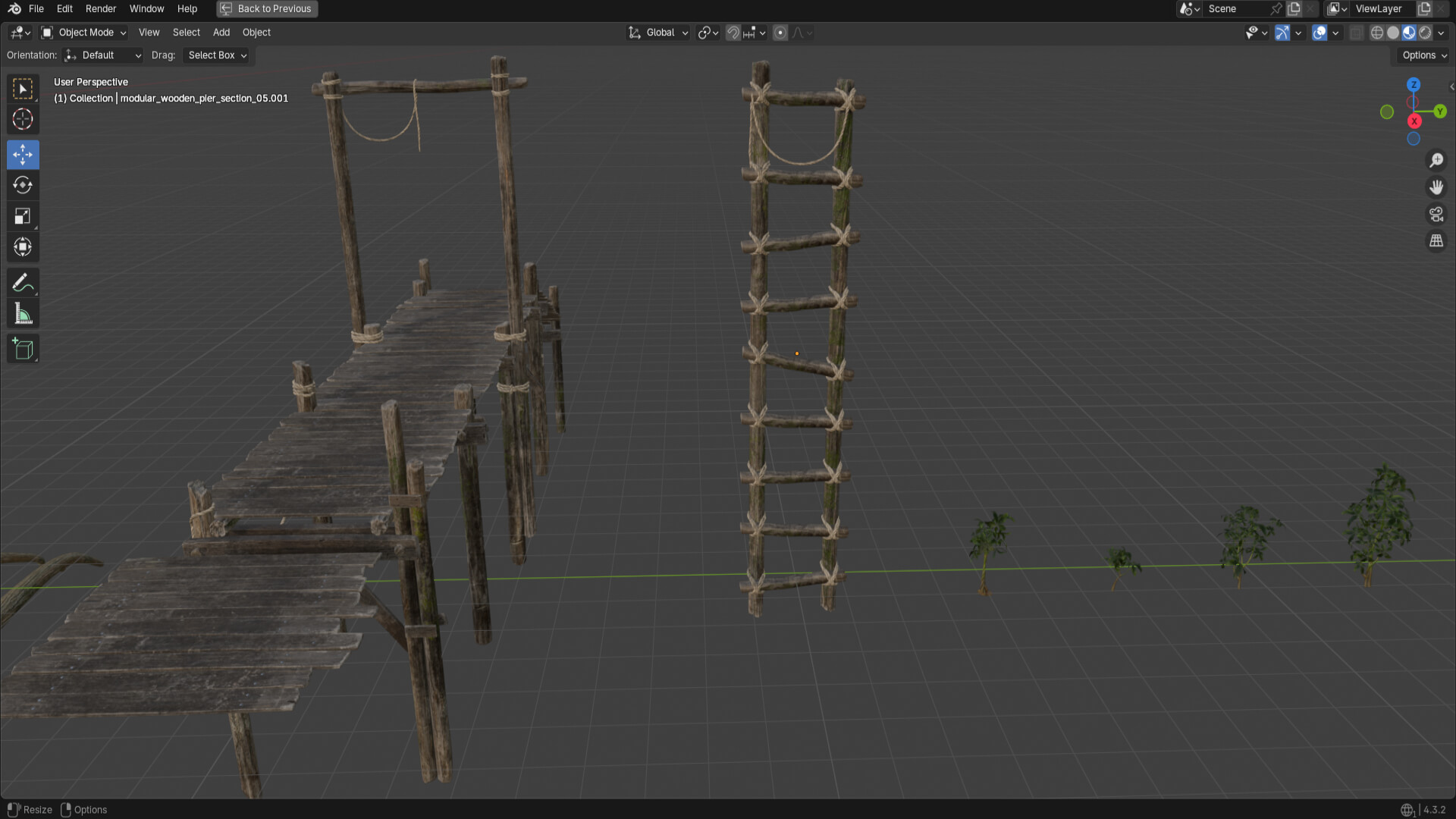Image resolution: width=1456 pixels, height=819 pixels.
Task: Choose the Add Cube tool
Action: [x=23, y=349]
